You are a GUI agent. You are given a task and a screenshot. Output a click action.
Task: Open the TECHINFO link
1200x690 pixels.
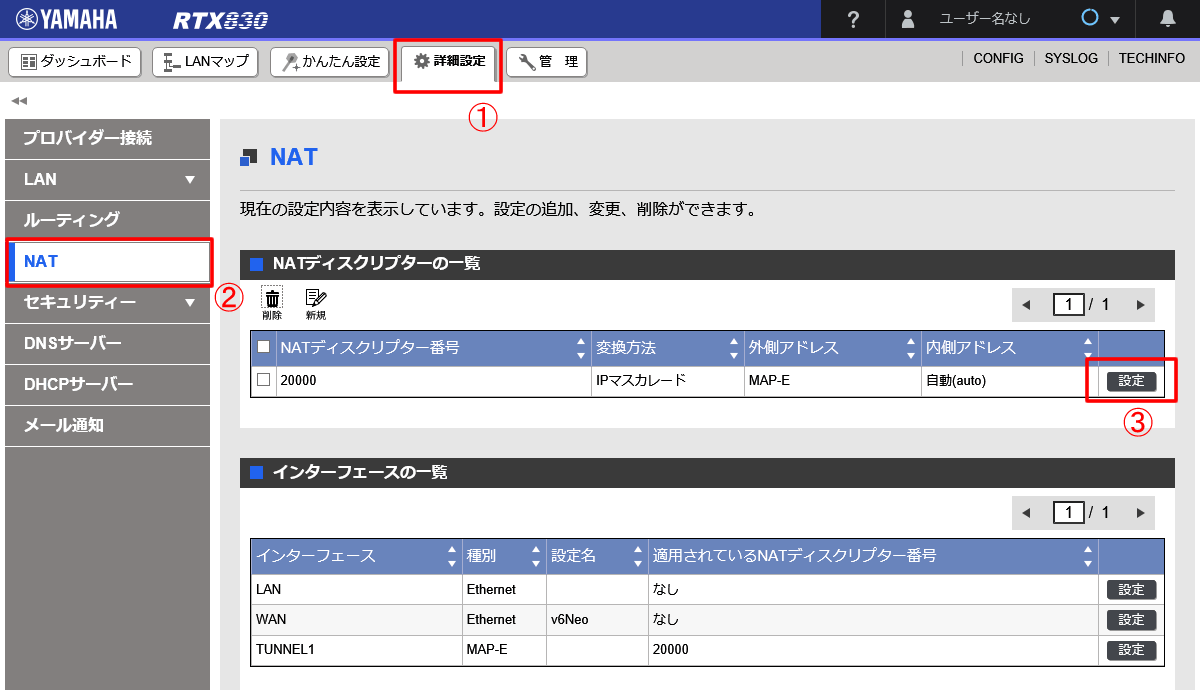click(1152, 58)
